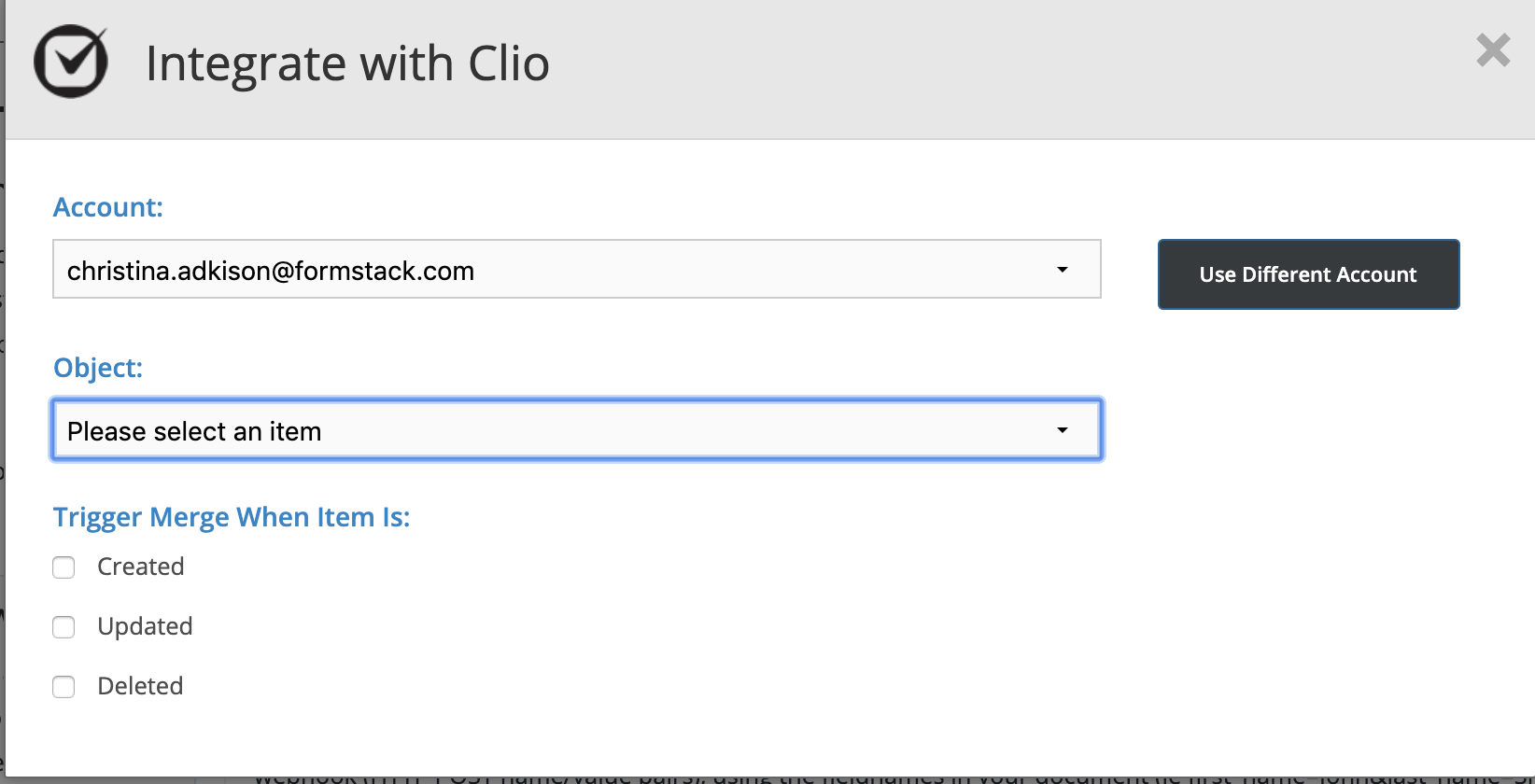
Task: Click the 'Deleted' option label
Action: 140,686
